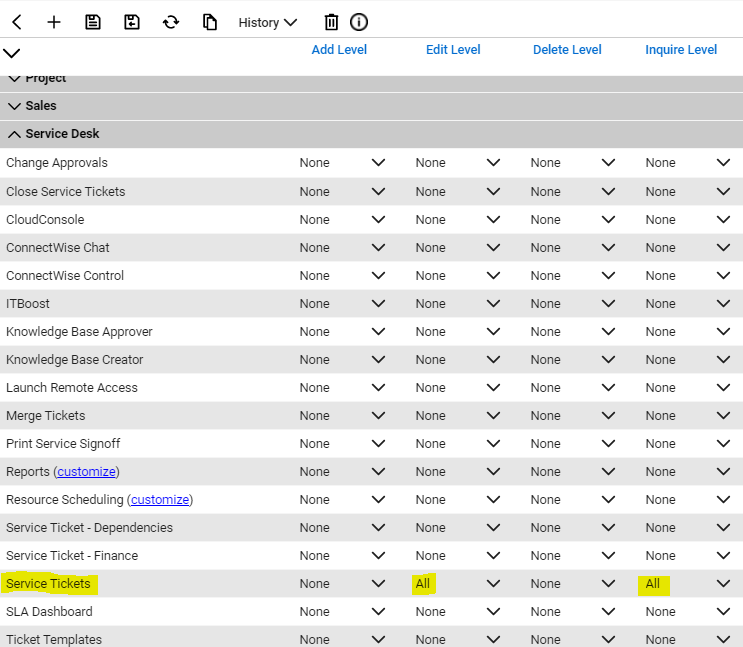Image resolution: width=743 pixels, height=647 pixels.
Task: Open the History dropdown menu
Action: click(268, 23)
